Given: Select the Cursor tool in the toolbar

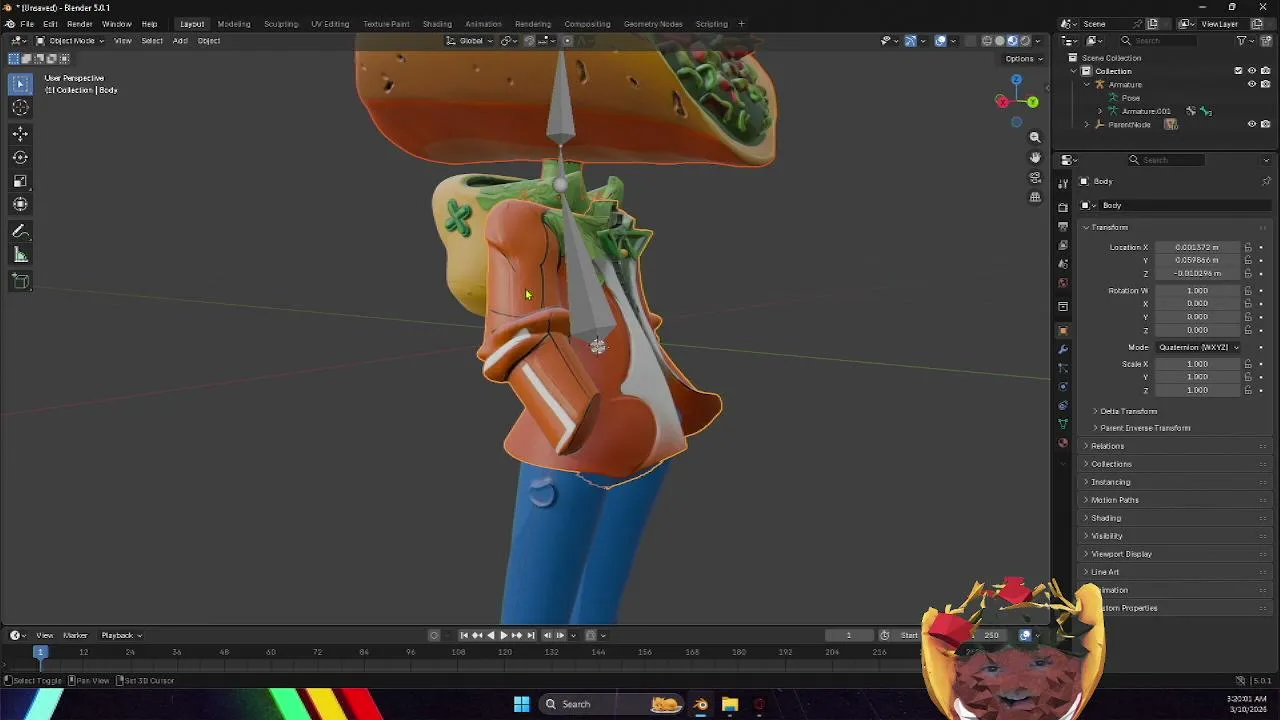Looking at the screenshot, I should [20, 107].
